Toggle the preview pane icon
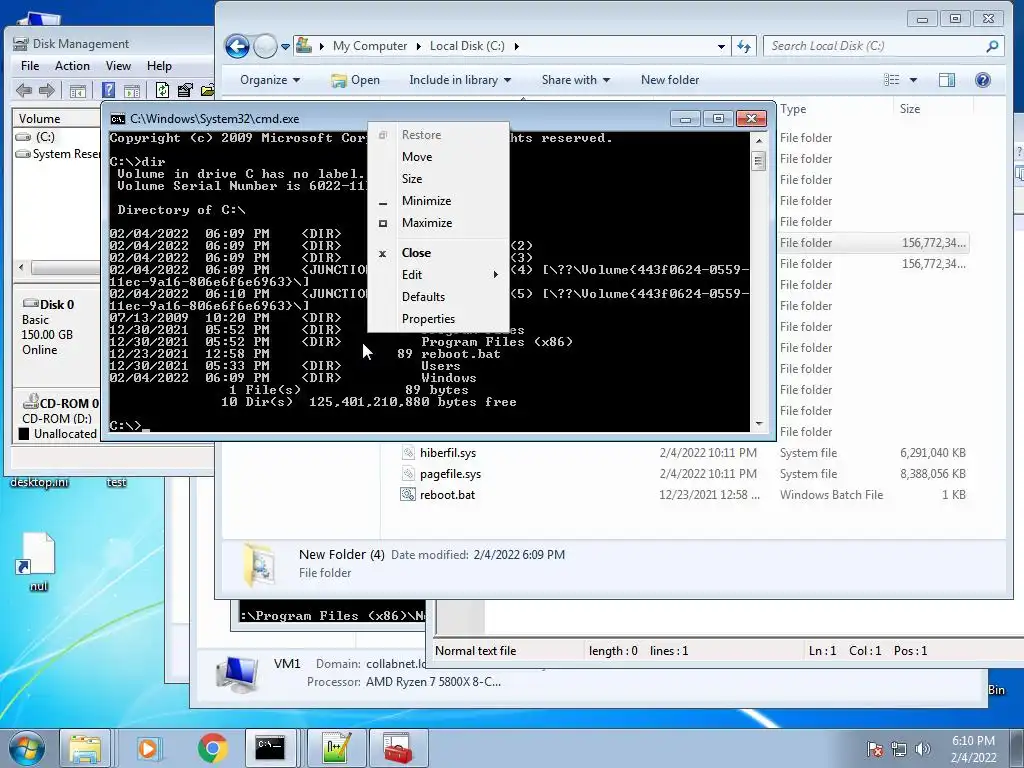The image size is (1024, 768). coord(946,80)
